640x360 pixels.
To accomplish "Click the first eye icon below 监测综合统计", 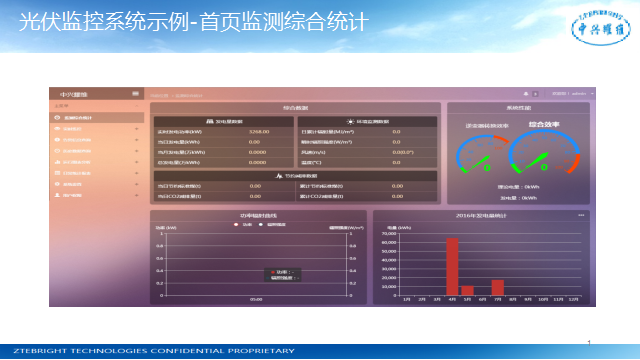I will 57,129.
